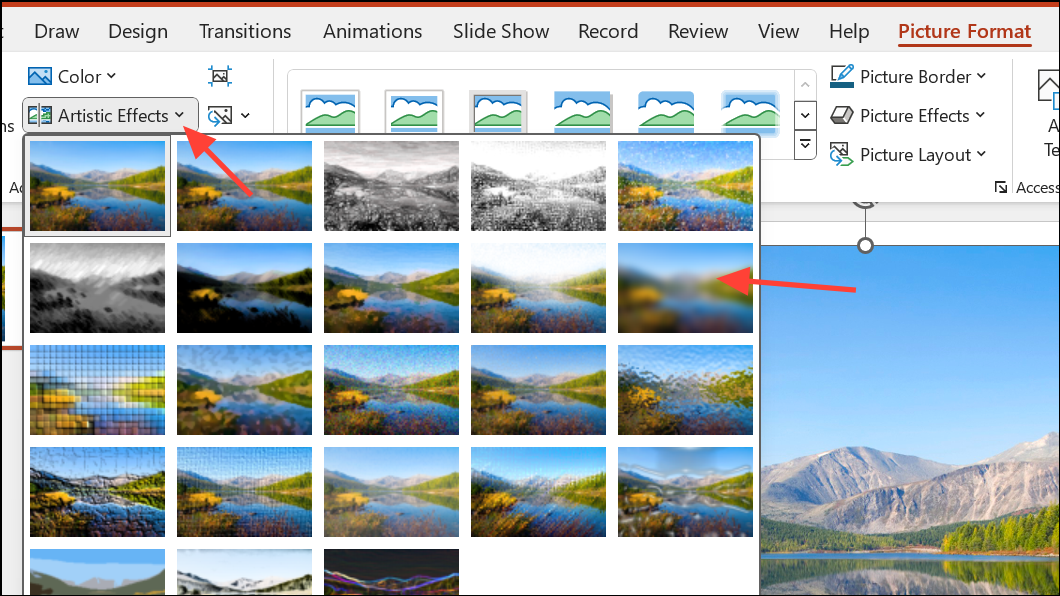
Task: Select the second picture style thumbnail
Action: [414, 111]
